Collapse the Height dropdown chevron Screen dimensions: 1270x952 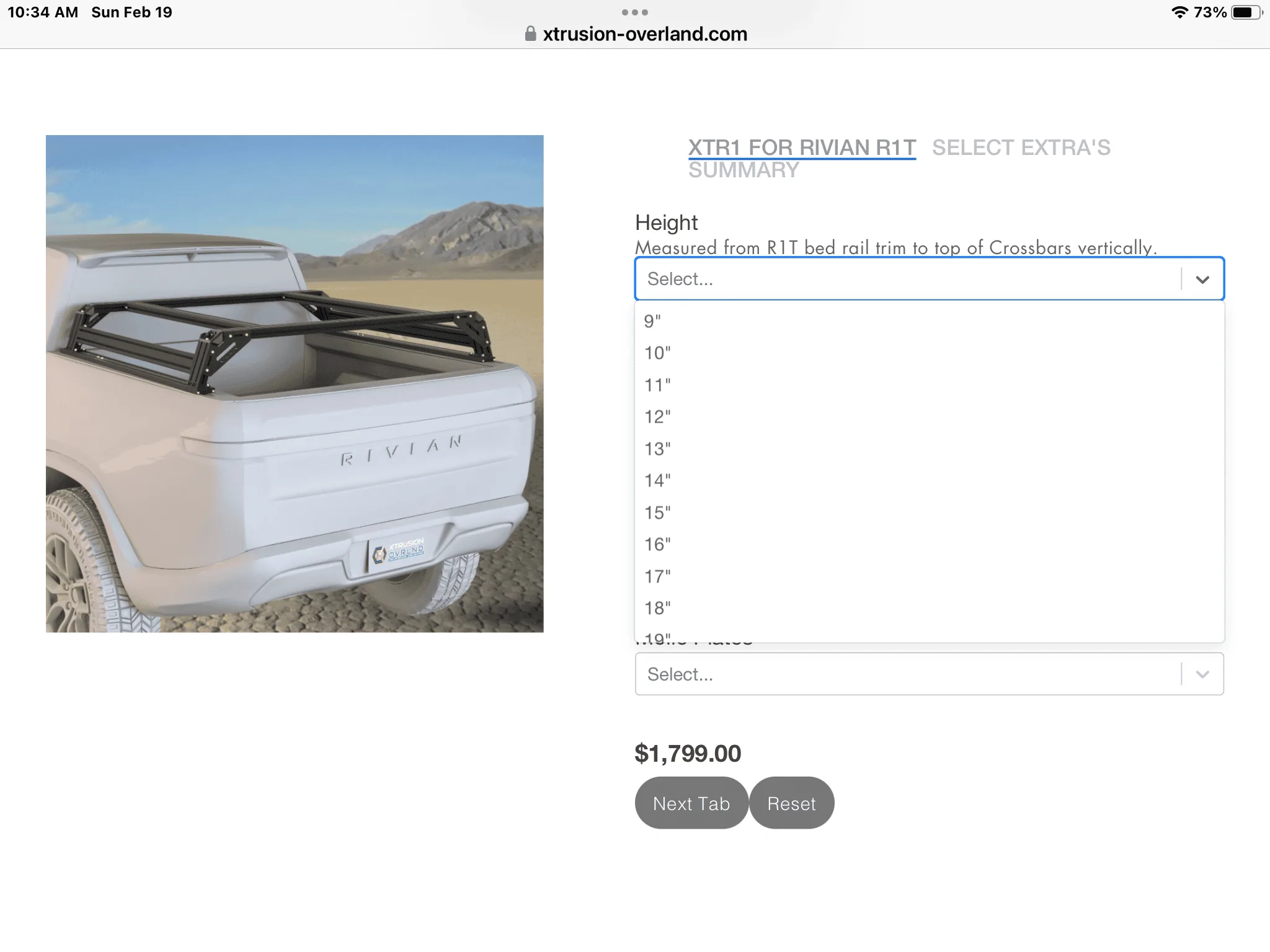(x=1202, y=280)
